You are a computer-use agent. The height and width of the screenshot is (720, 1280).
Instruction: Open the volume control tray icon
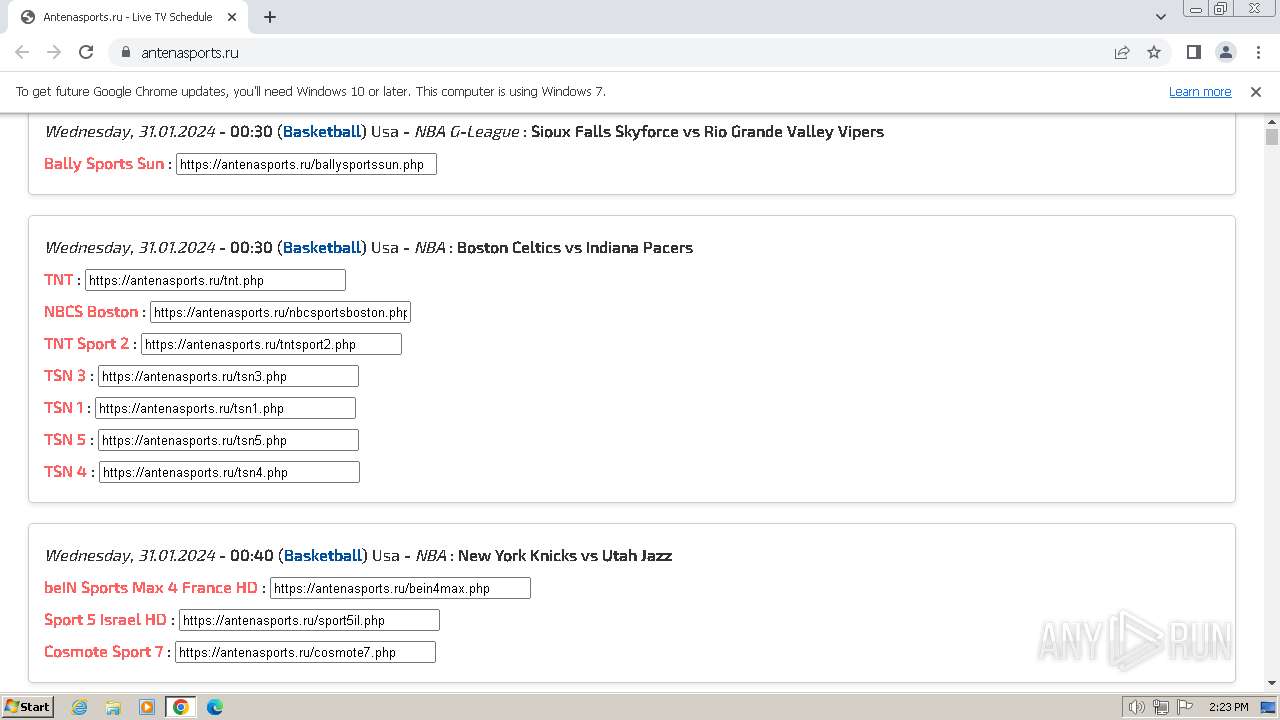point(1137,707)
